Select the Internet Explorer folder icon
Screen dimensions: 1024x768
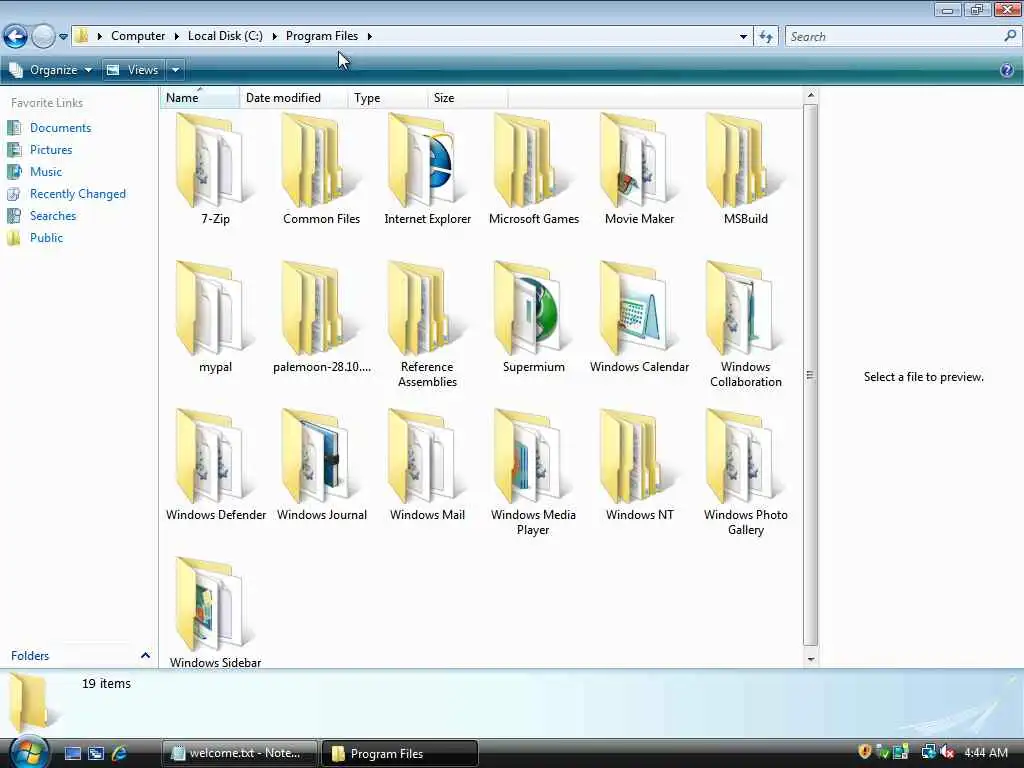427,161
